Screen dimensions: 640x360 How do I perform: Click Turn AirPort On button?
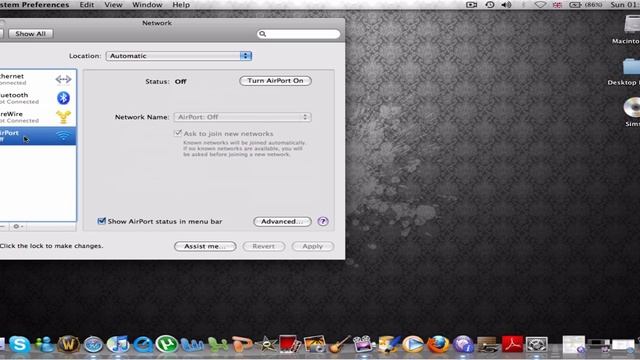point(276,81)
